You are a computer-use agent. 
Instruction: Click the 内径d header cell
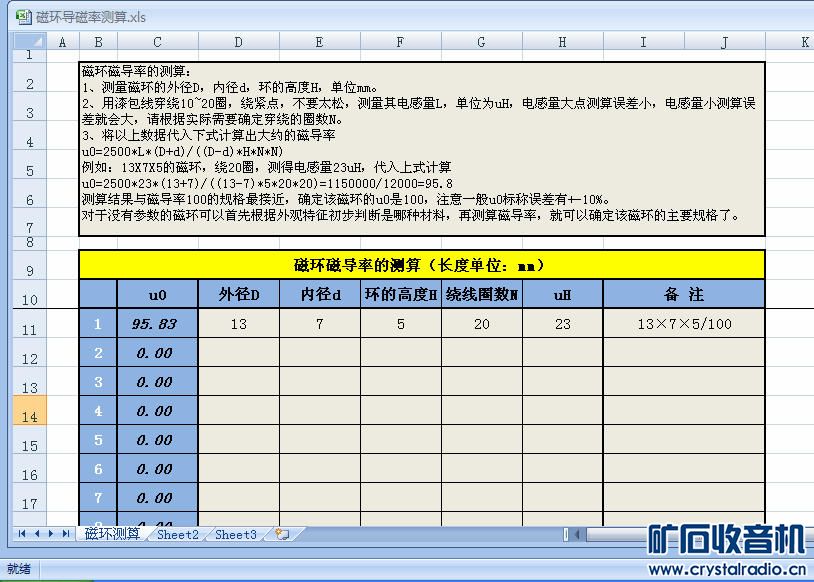point(320,294)
